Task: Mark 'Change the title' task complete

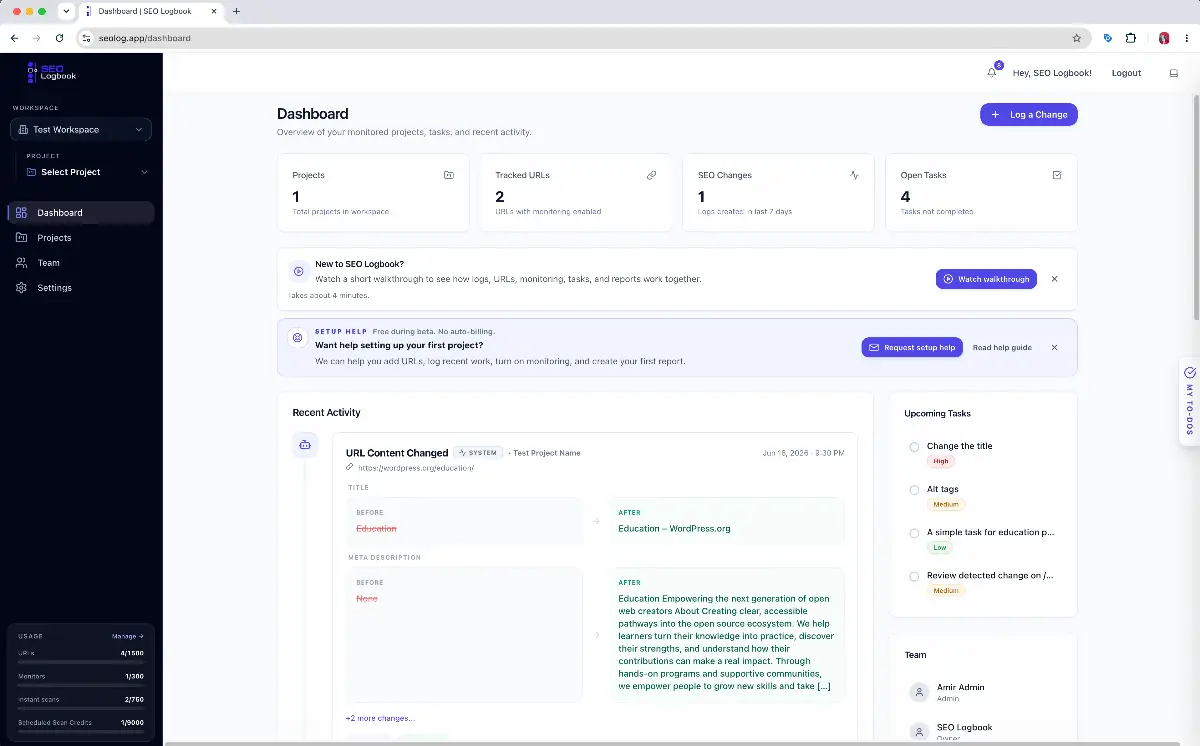Action: 914,447
